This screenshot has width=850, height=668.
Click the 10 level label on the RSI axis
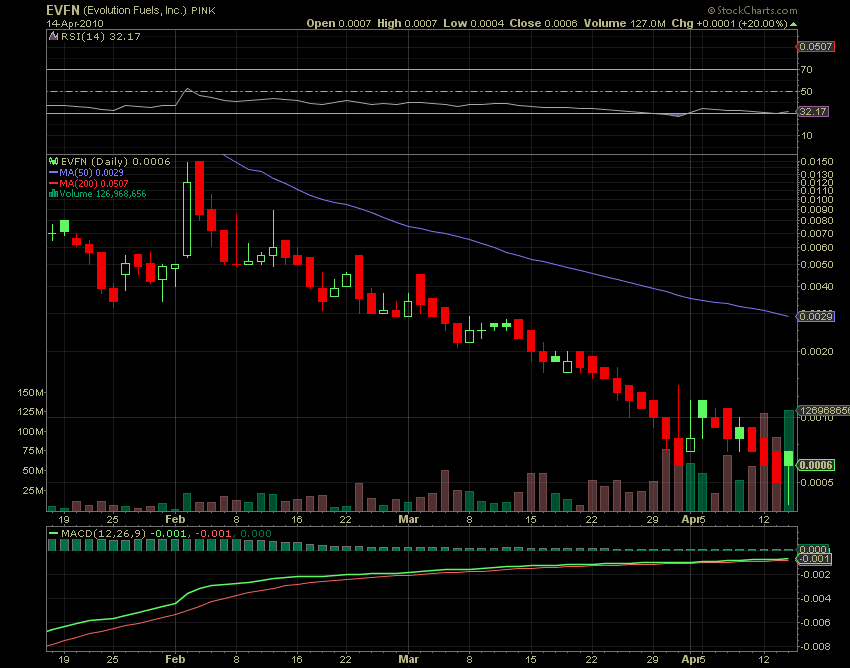point(807,136)
